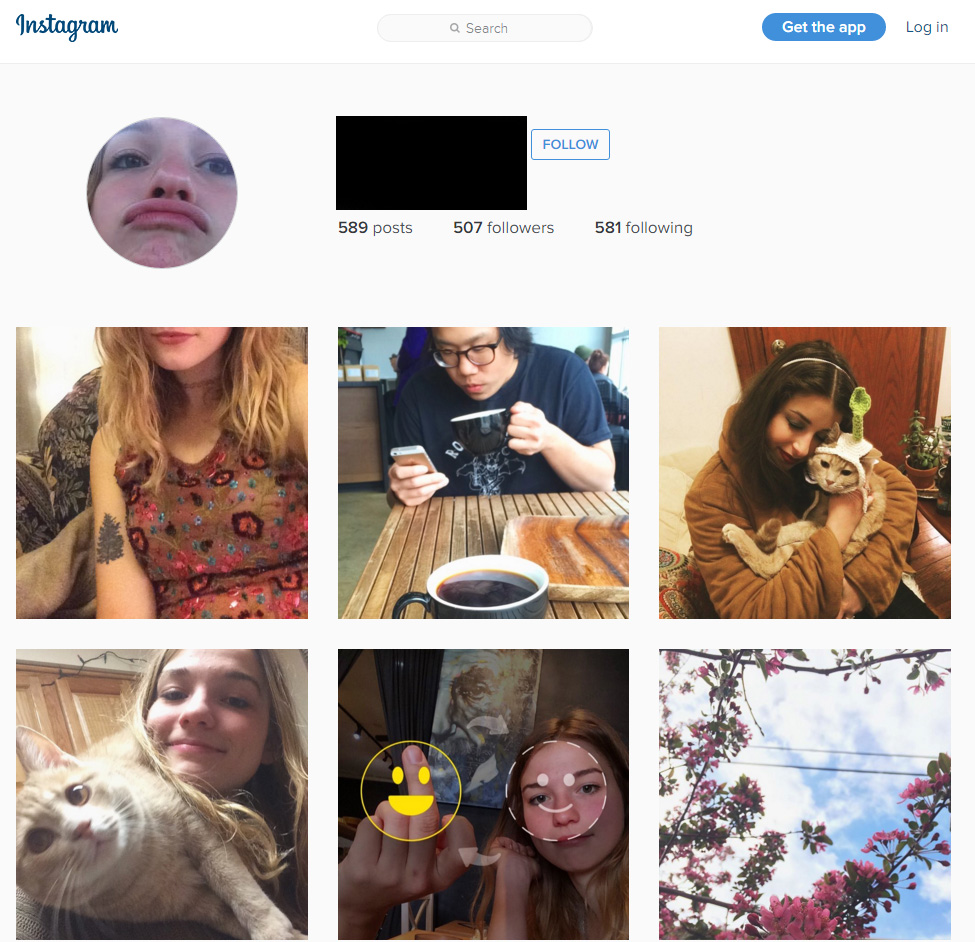Viewport: 975px width, 942px height.
Task: Click the Get the app button
Action: point(823,27)
